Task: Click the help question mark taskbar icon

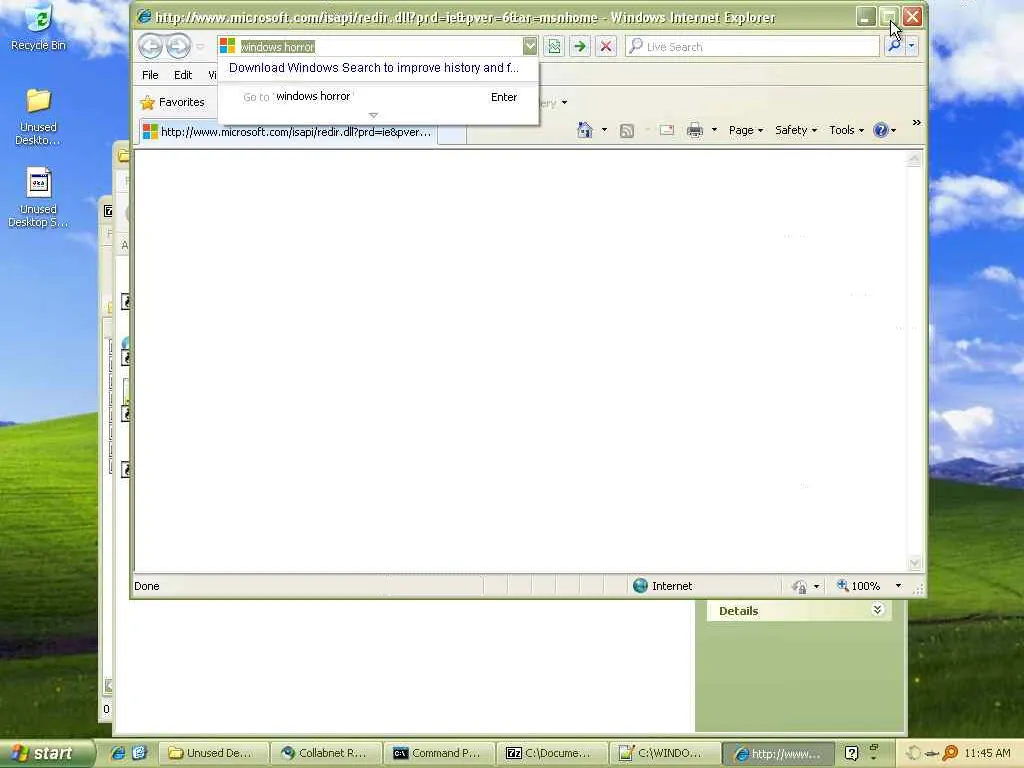Action: [x=851, y=753]
